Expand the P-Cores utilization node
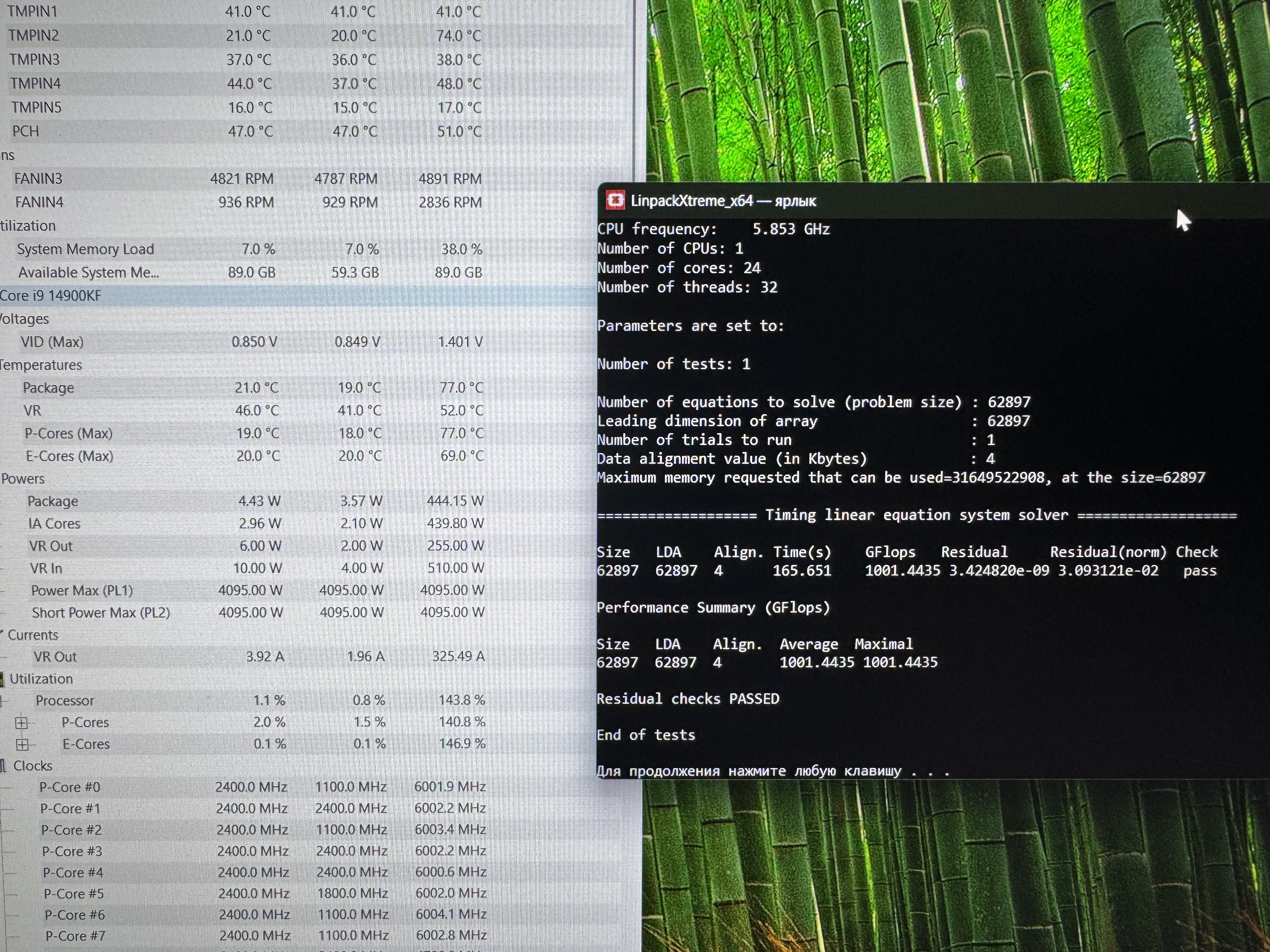 (21, 722)
